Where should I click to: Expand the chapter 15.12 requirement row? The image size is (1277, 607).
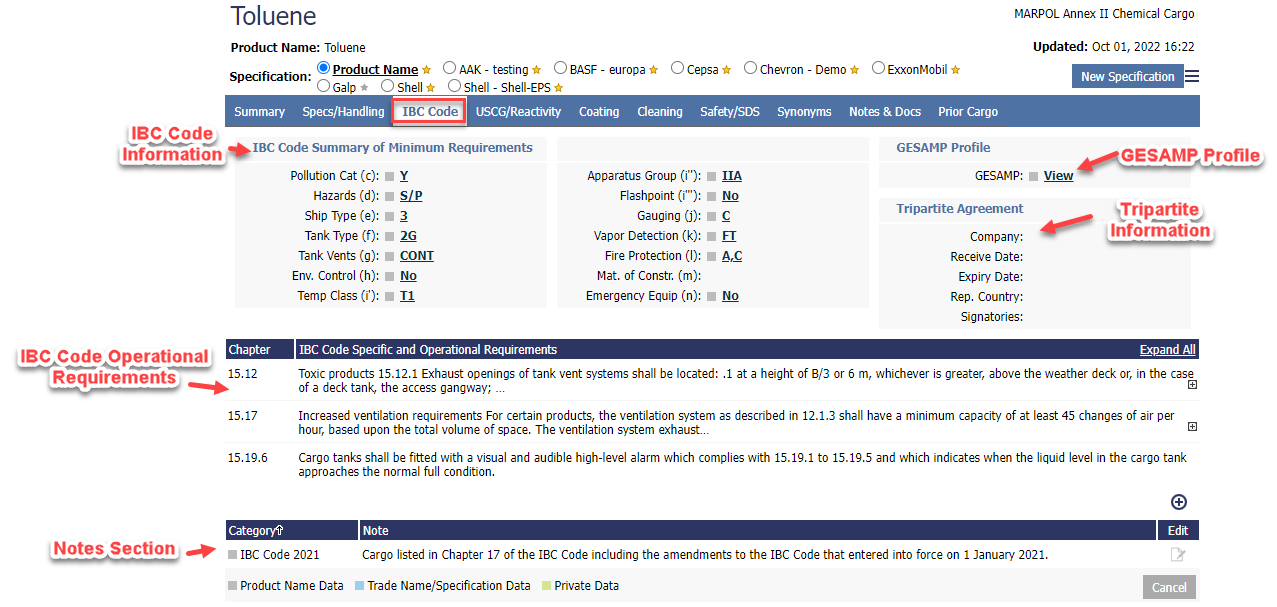pos(1192,385)
